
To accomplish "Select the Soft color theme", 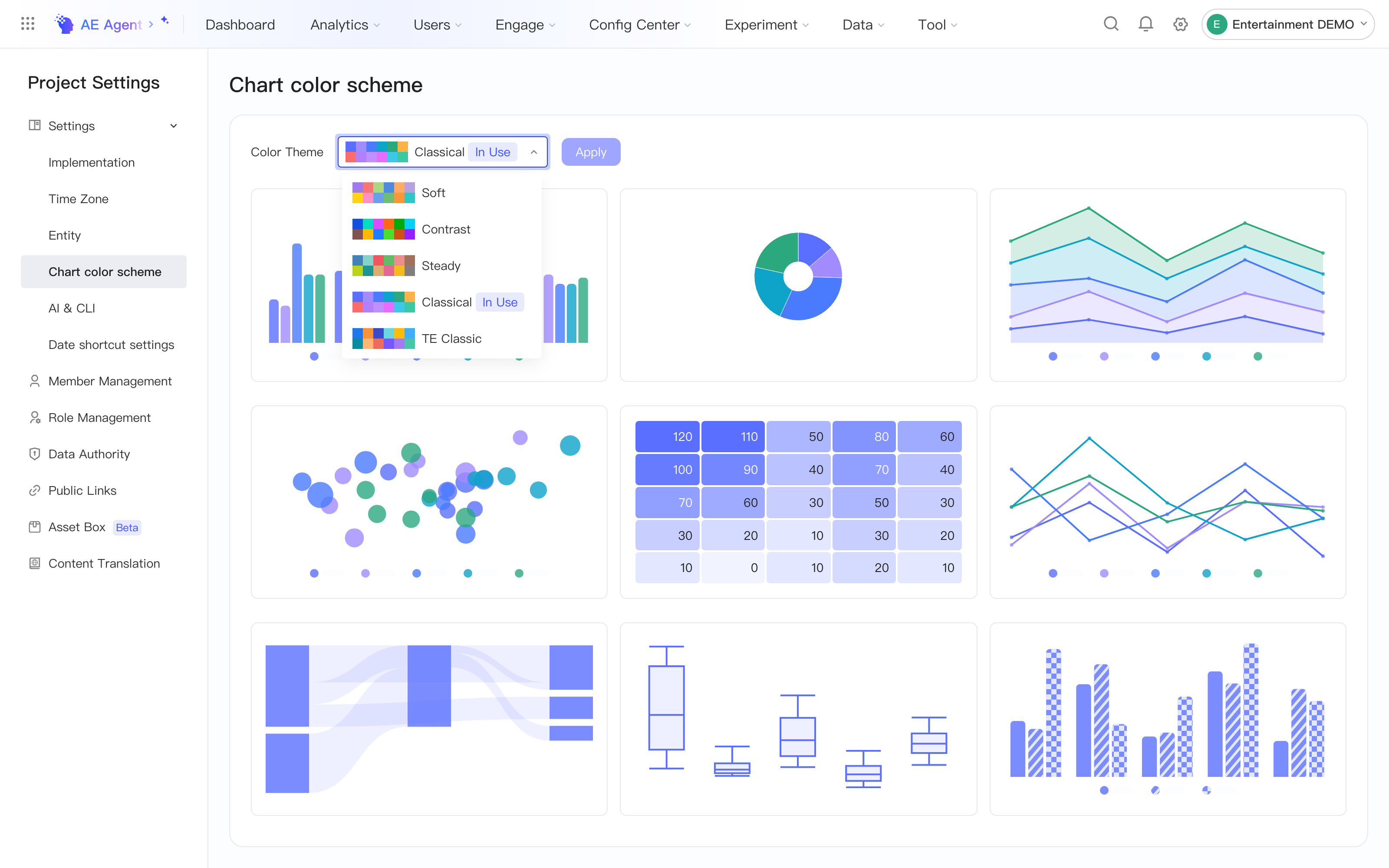I will tap(441, 193).
